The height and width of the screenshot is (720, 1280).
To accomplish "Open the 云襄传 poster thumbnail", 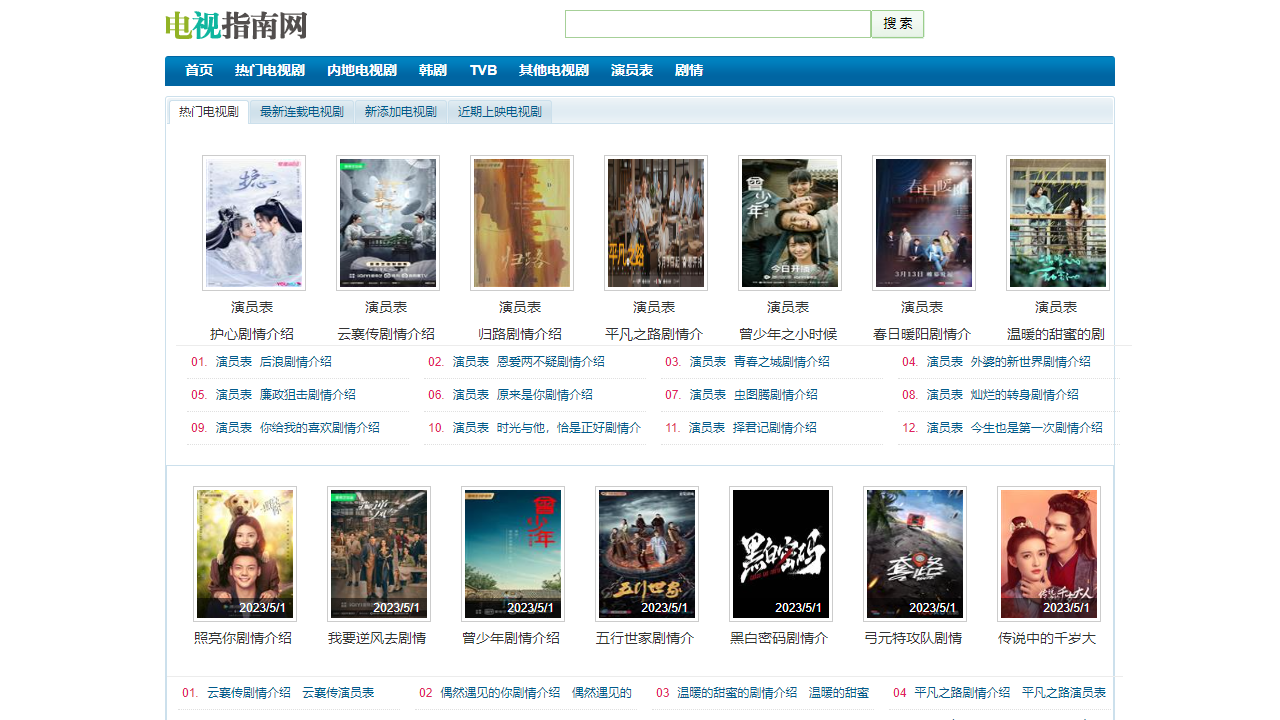I will coord(388,223).
